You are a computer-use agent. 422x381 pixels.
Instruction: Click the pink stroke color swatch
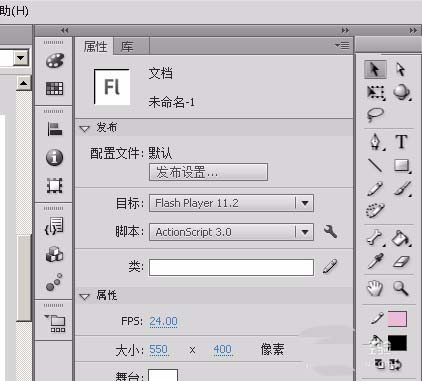397,319
